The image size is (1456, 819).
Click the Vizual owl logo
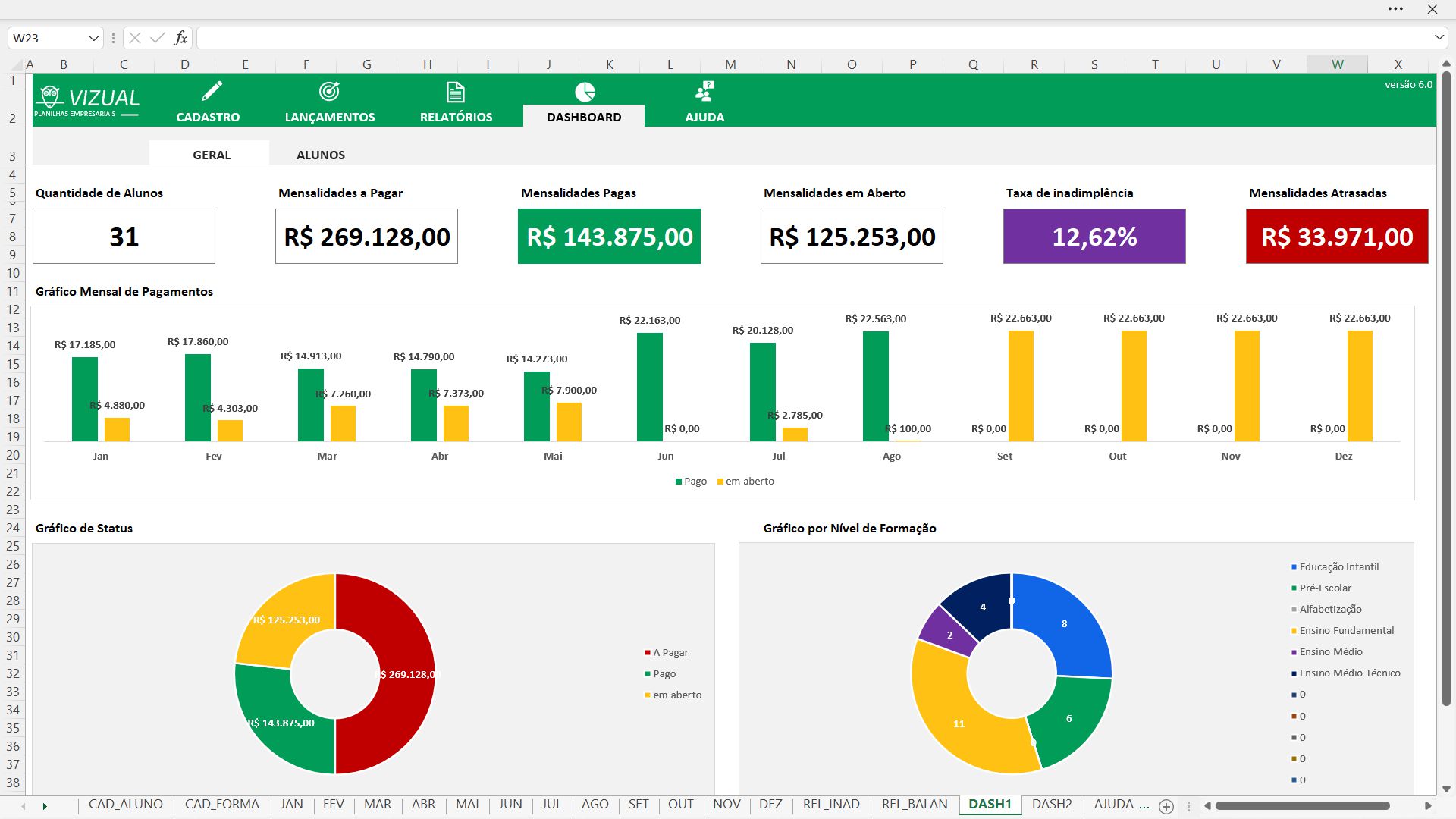tap(50, 97)
